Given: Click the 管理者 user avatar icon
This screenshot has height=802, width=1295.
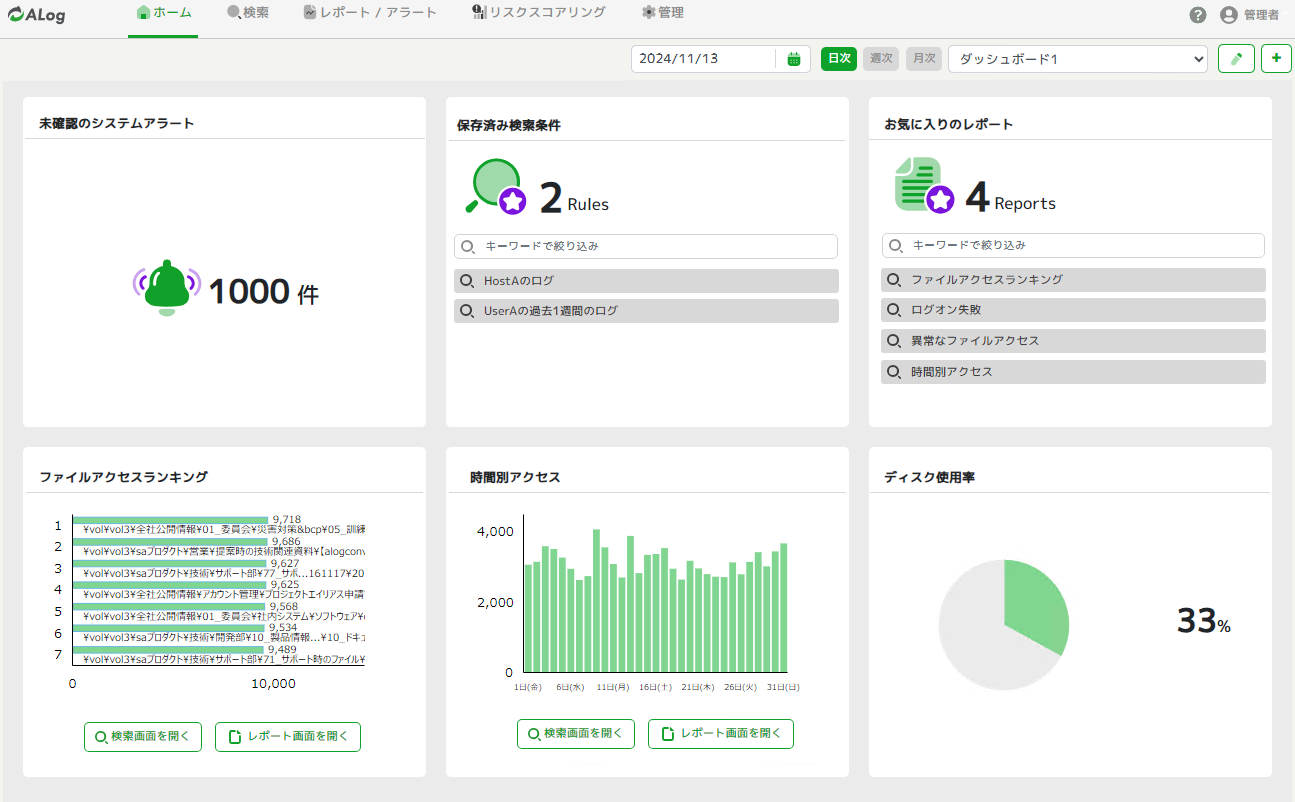Looking at the screenshot, I should pos(1229,15).
